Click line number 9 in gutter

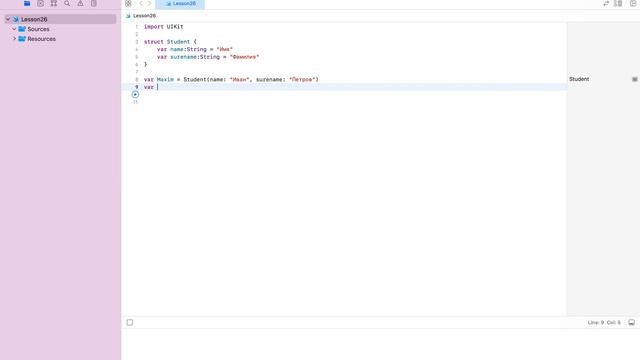tap(137, 87)
